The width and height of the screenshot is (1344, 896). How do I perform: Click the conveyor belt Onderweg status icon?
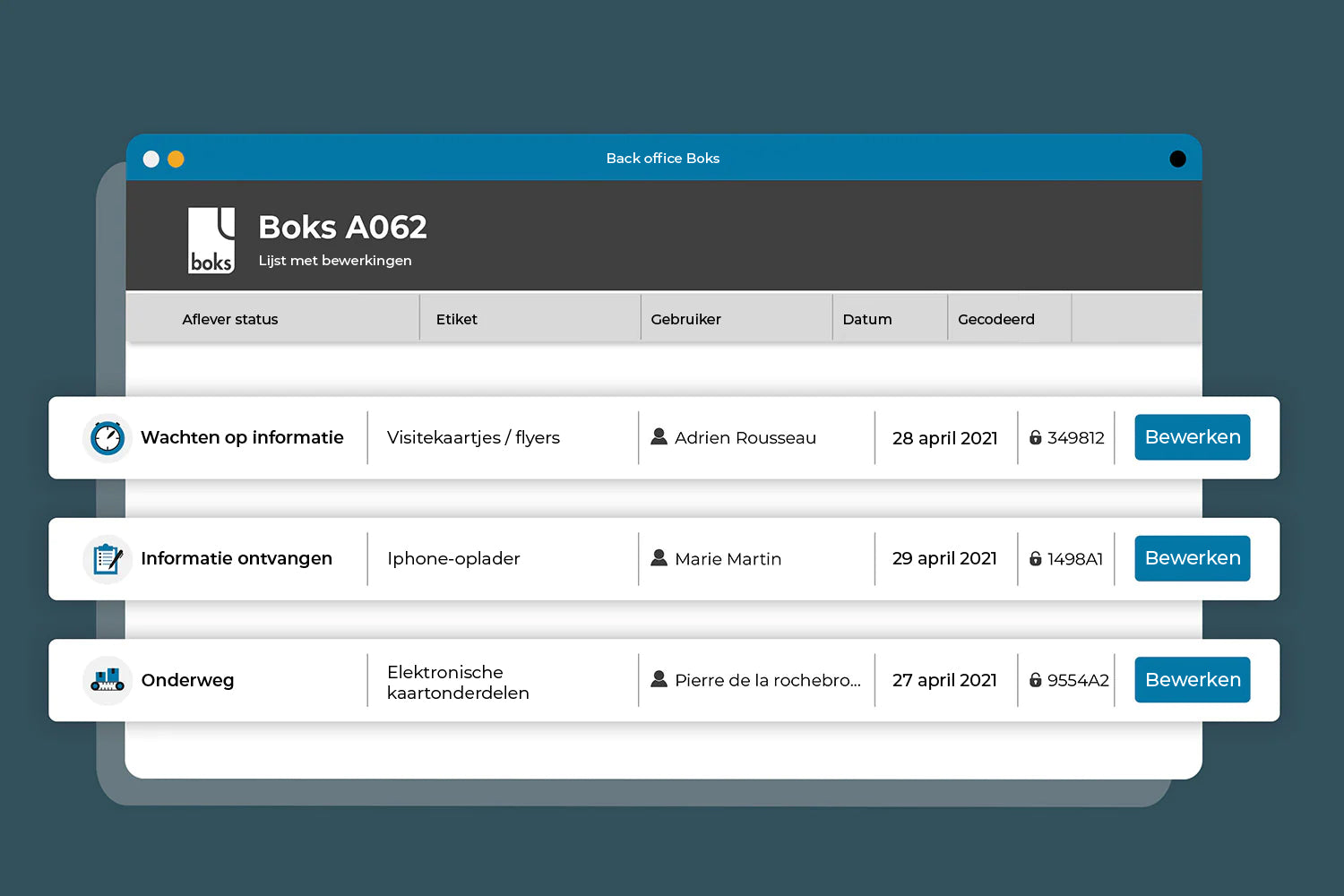(x=108, y=680)
